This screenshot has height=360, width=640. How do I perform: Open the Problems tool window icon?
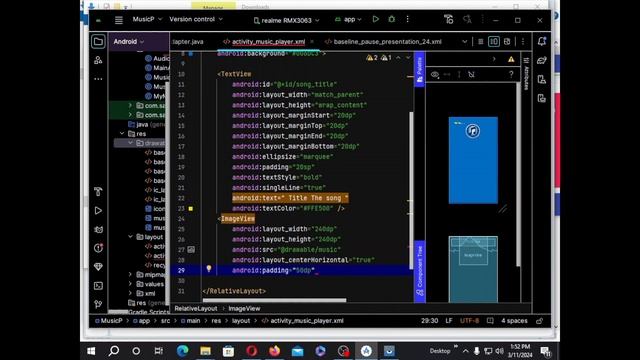coord(98,248)
